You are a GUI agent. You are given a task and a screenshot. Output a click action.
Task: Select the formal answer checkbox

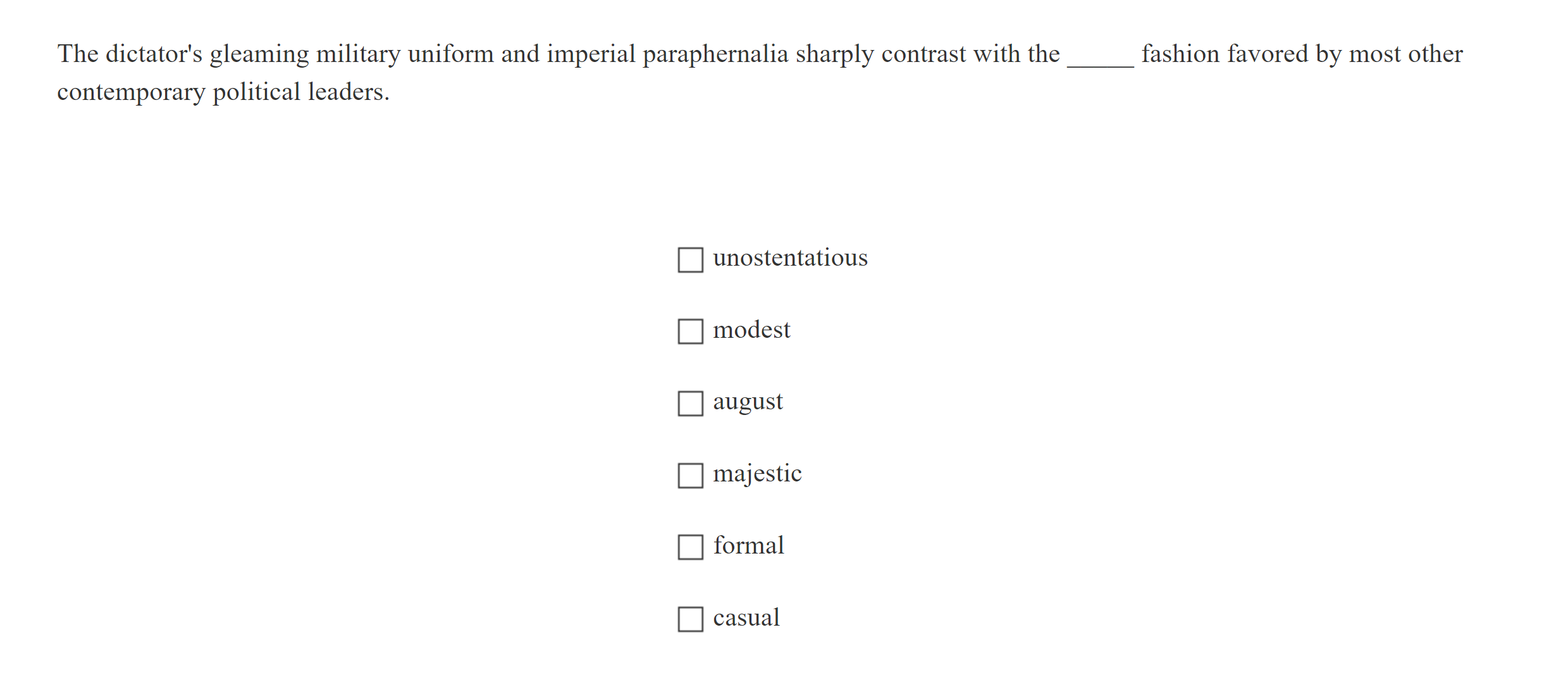click(690, 547)
